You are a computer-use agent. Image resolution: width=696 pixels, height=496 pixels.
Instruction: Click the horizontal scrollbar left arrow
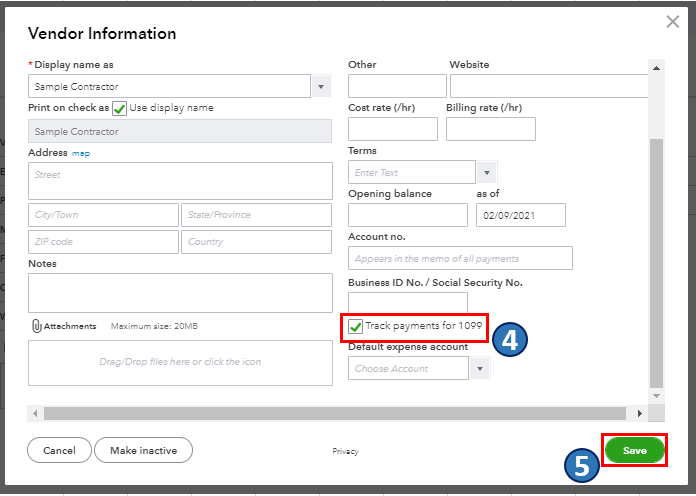35,413
